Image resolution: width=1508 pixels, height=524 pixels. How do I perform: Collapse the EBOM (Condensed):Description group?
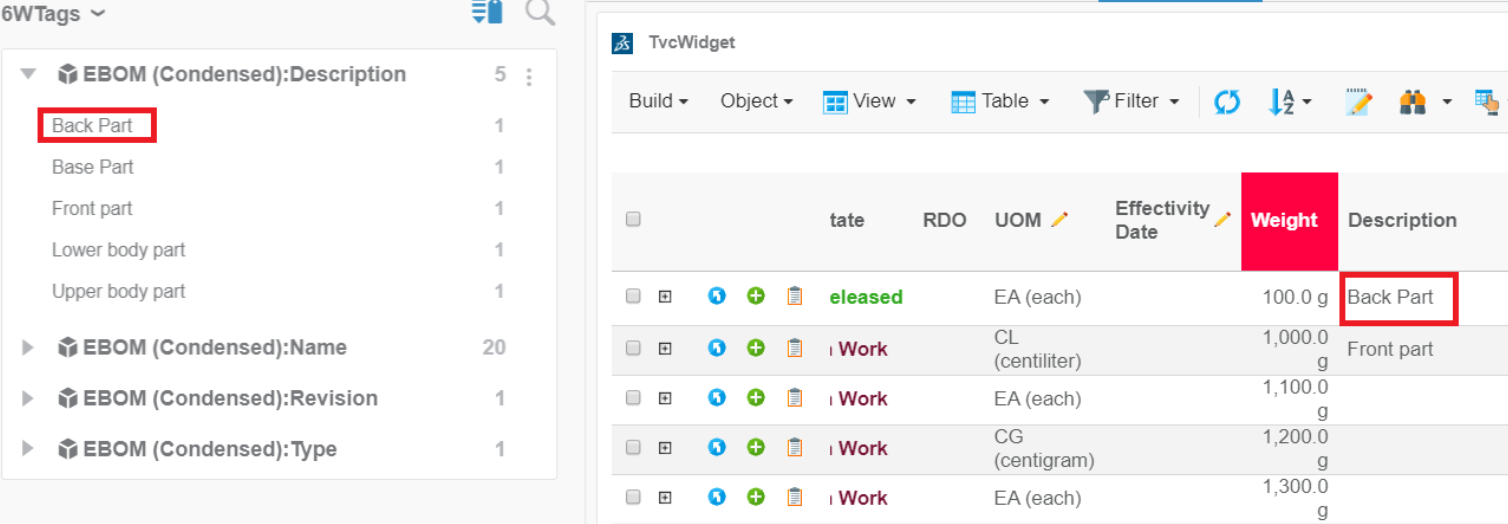pos(29,75)
